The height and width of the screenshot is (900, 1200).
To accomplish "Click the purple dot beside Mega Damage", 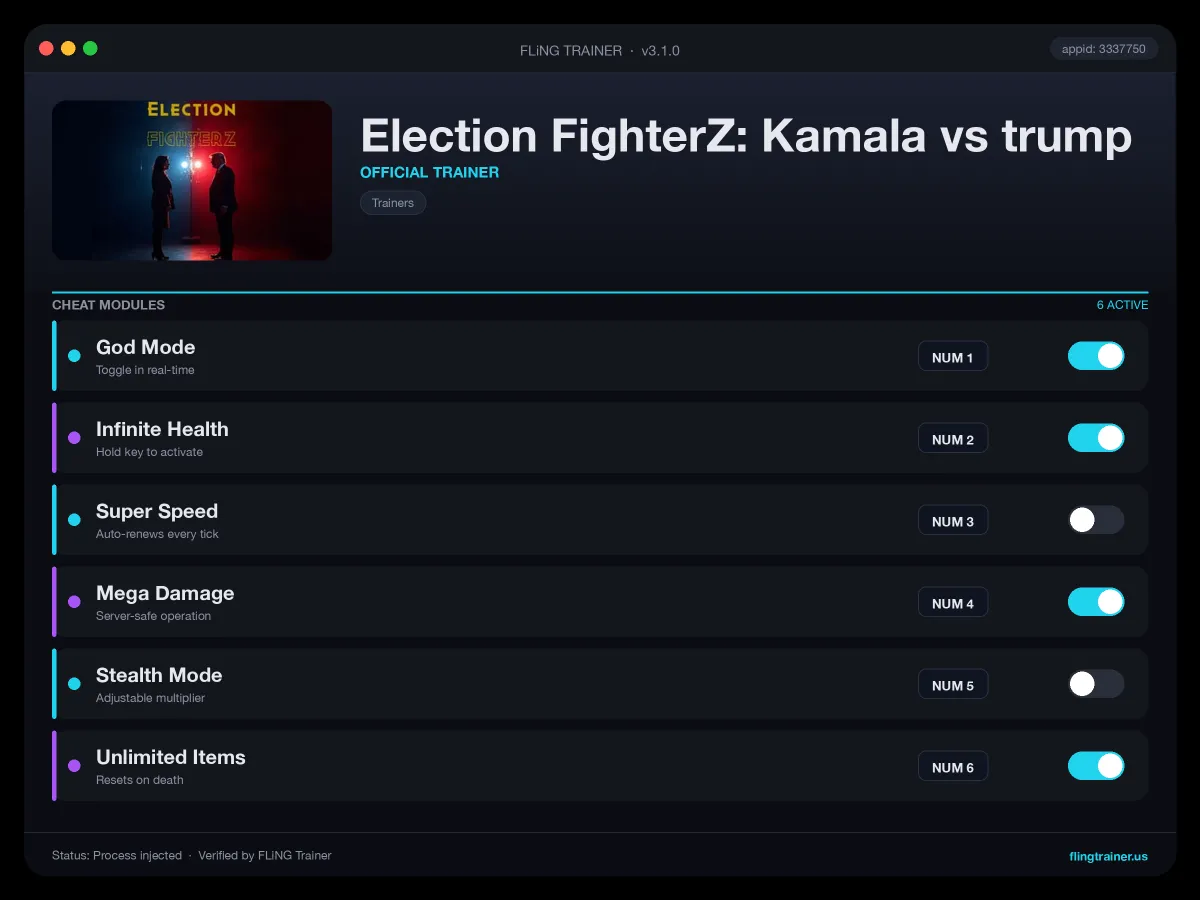I will click(74, 602).
